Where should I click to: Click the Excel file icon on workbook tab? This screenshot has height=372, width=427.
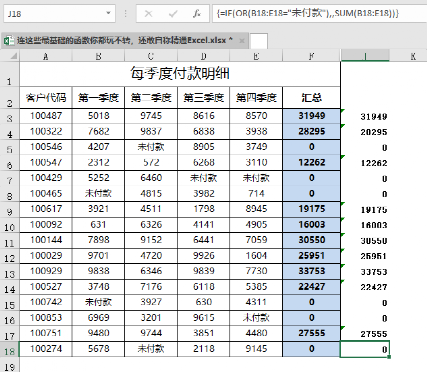(9, 41)
